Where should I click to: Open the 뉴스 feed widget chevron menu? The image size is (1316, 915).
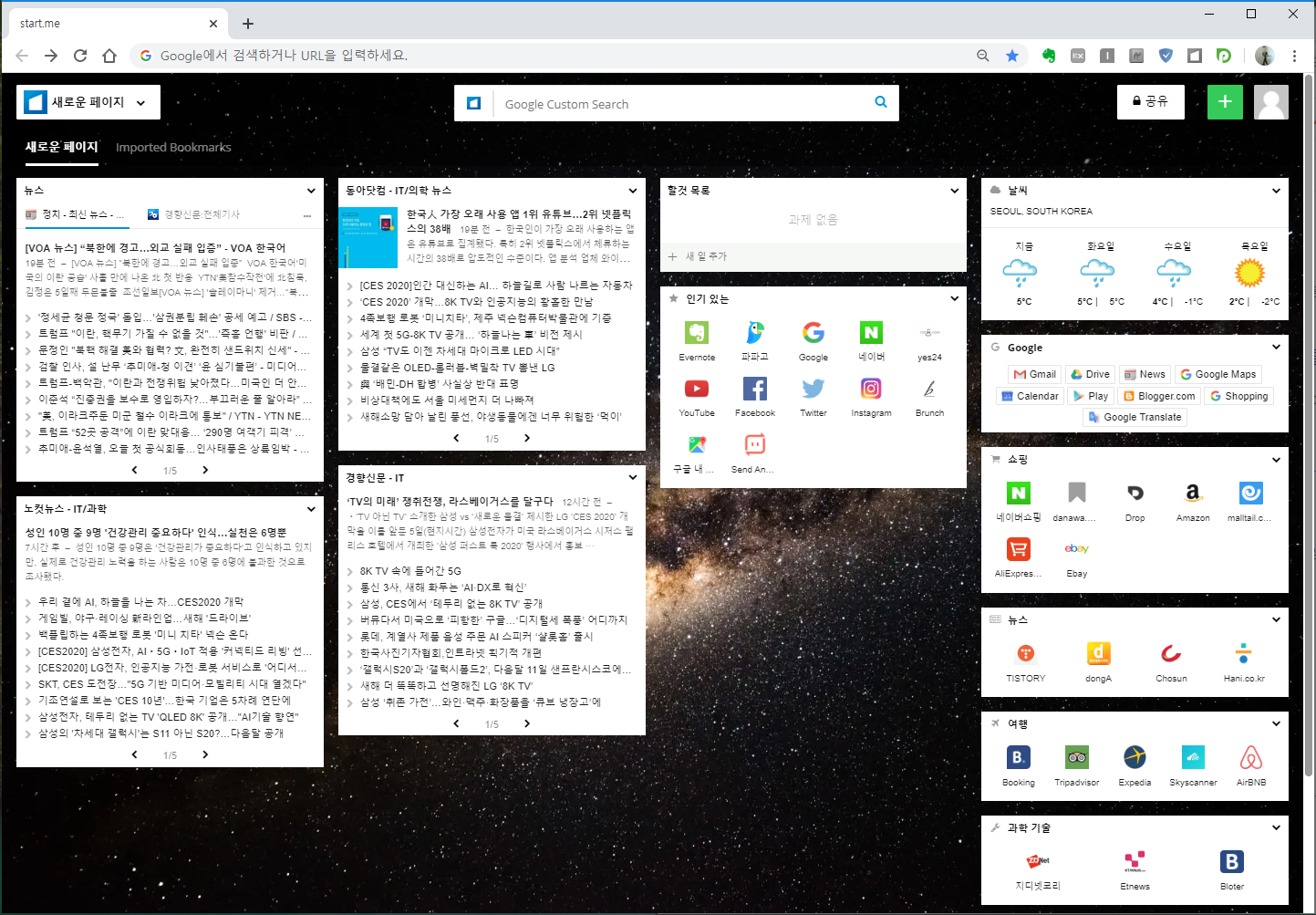click(311, 191)
